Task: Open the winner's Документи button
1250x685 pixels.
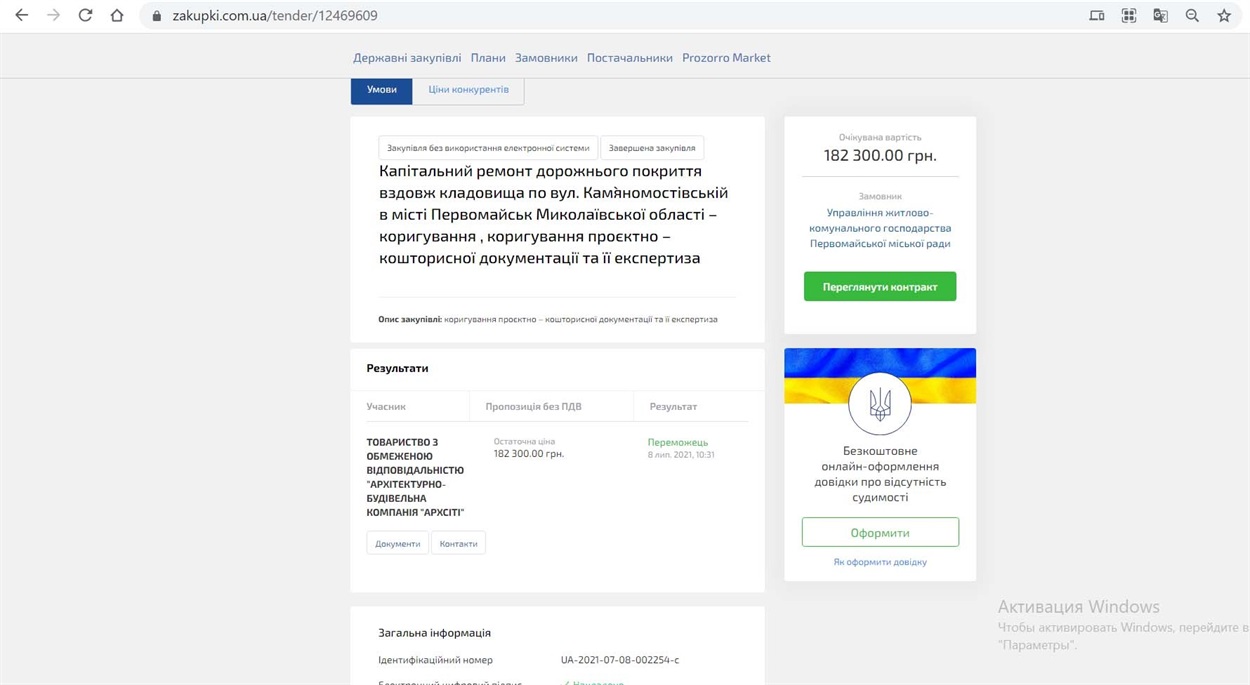Action: [x=398, y=544]
